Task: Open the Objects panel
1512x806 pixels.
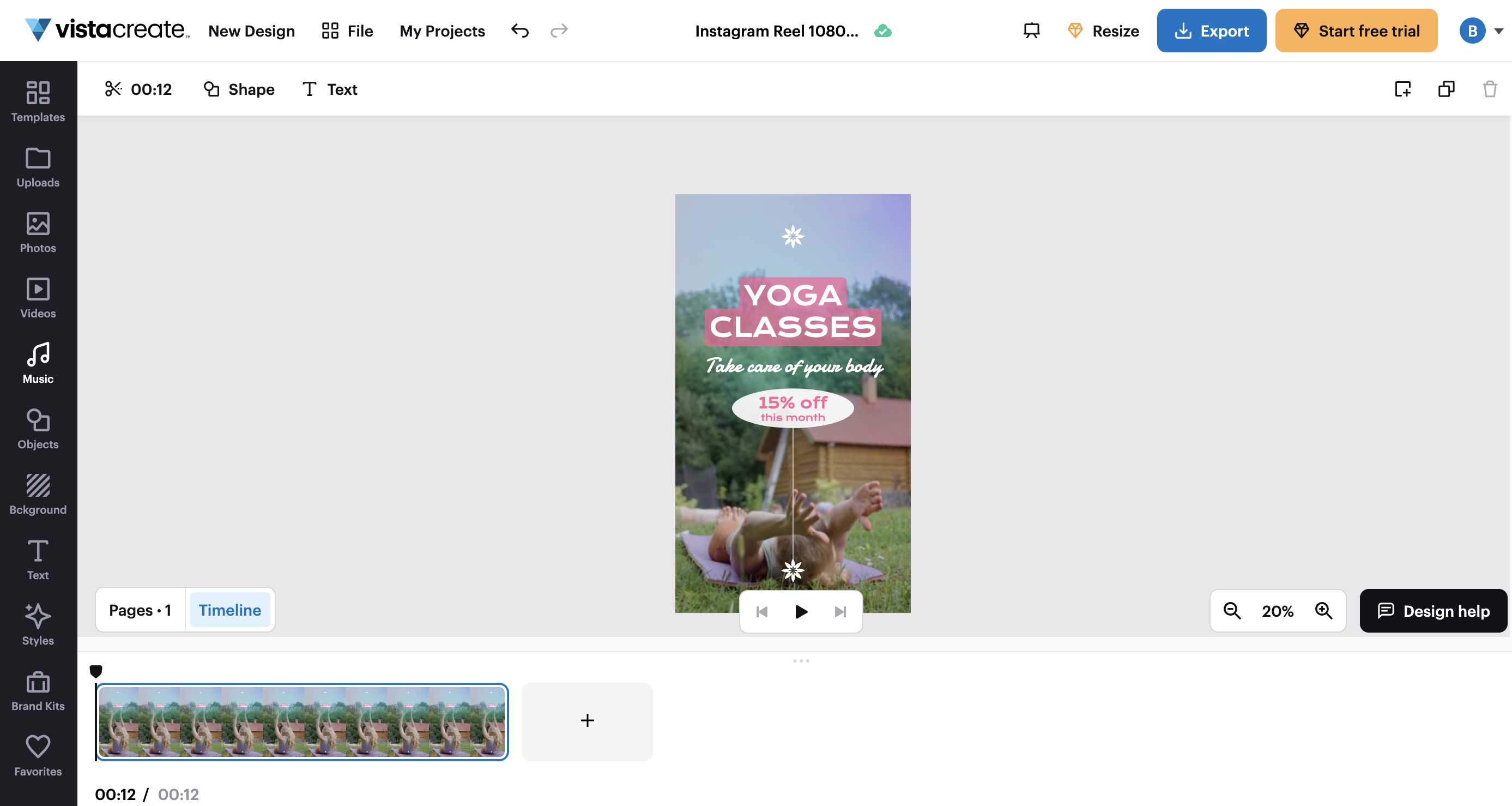Action: tap(38, 429)
